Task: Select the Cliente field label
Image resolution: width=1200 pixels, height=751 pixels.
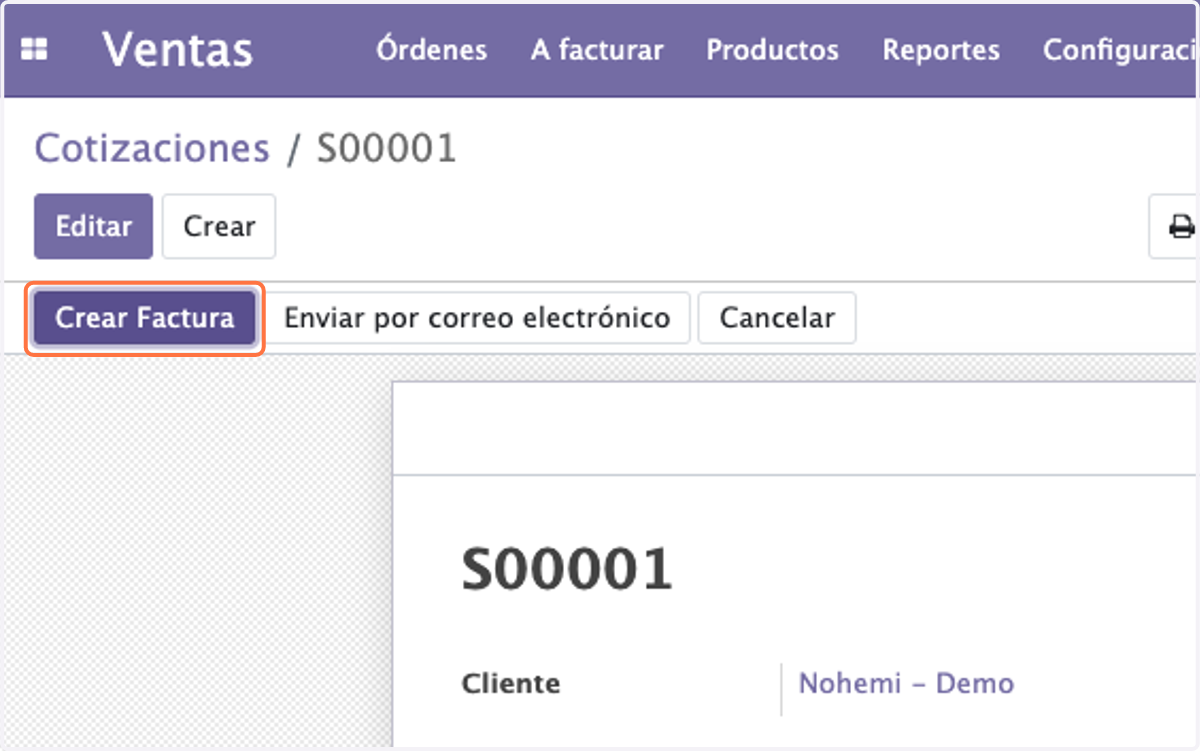Action: tap(511, 684)
